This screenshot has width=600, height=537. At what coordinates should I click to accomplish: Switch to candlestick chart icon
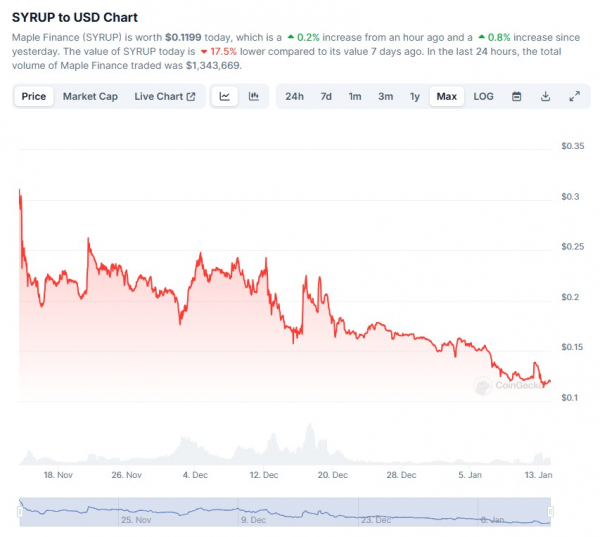(x=254, y=96)
